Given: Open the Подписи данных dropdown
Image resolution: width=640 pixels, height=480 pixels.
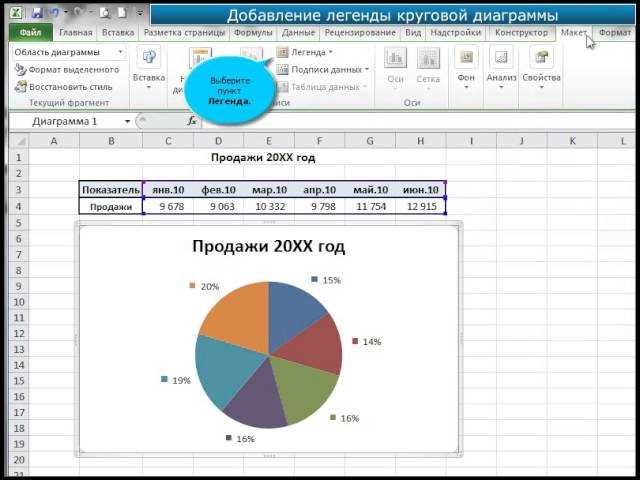Looking at the screenshot, I should coord(322,70).
